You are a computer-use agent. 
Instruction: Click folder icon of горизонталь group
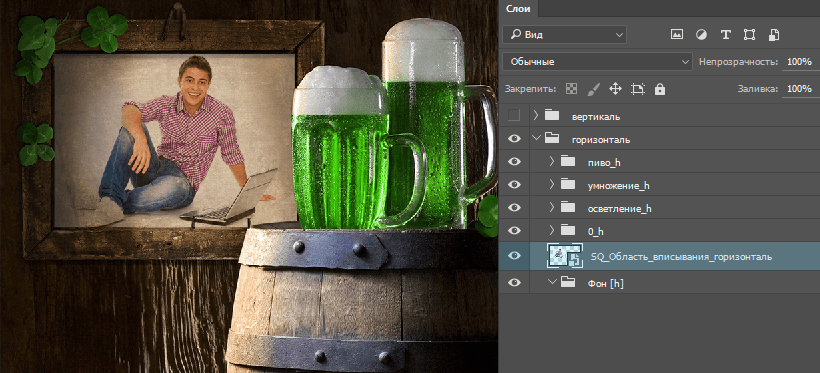[552, 139]
